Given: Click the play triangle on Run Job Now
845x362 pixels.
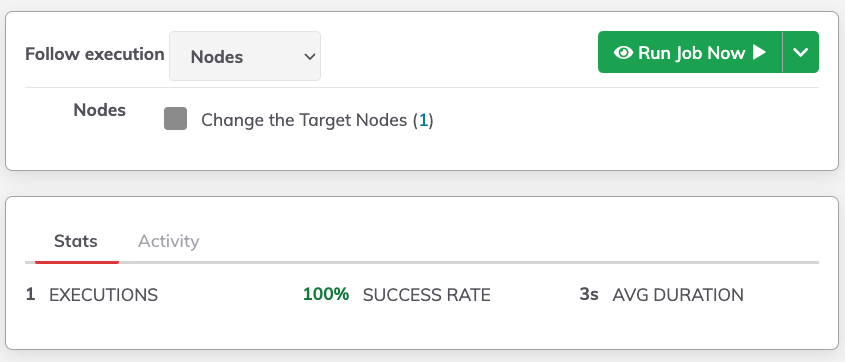Looking at the screenshot, I should pos(759,52).
